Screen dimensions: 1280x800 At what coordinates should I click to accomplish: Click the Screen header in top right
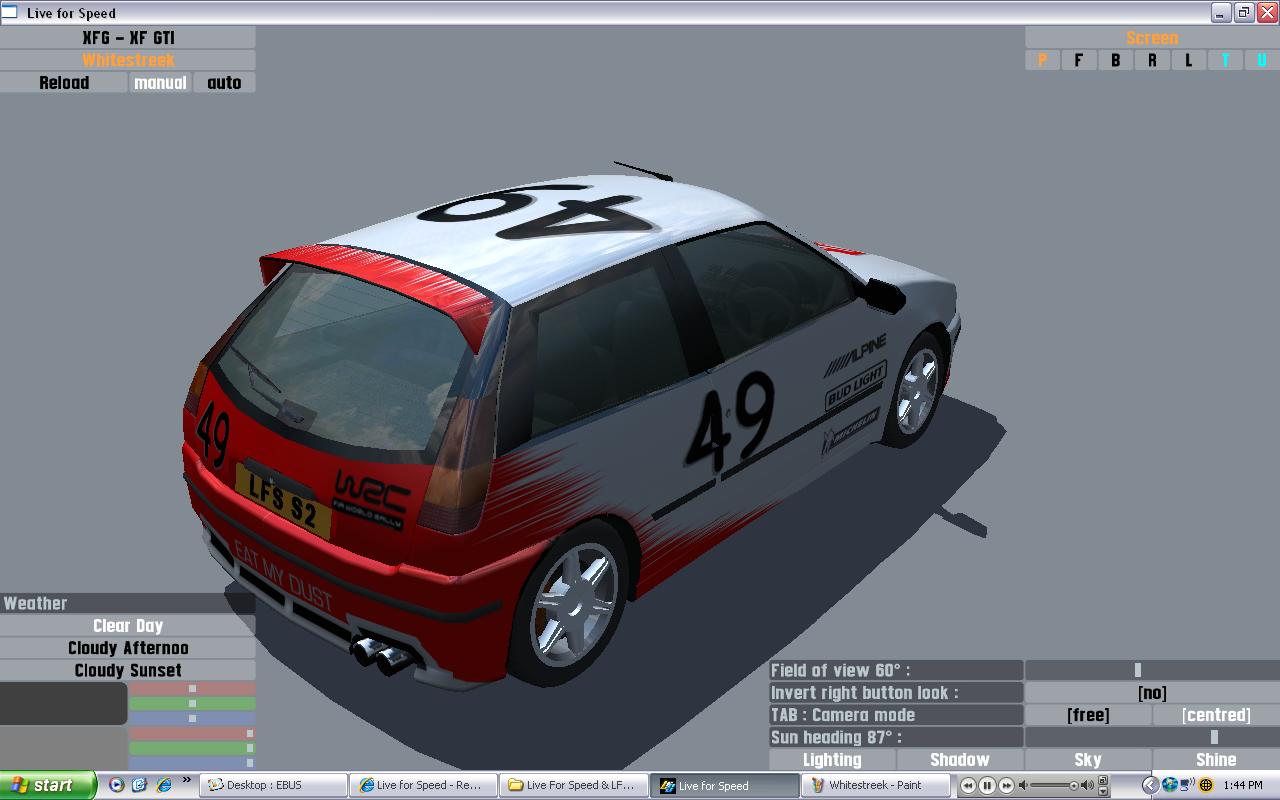pos(1152,37)
